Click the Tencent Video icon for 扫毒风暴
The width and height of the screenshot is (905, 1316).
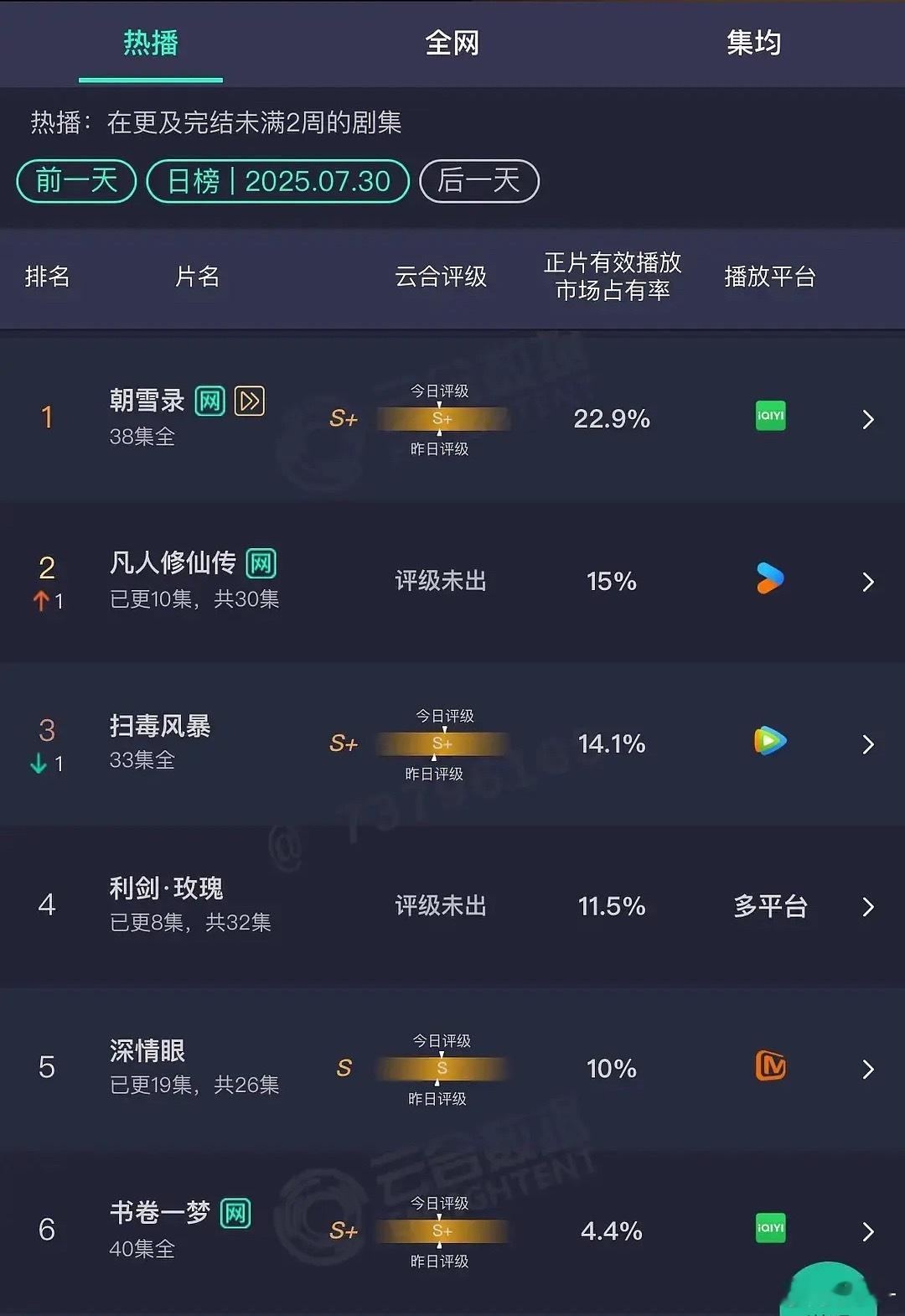(770, 741)
